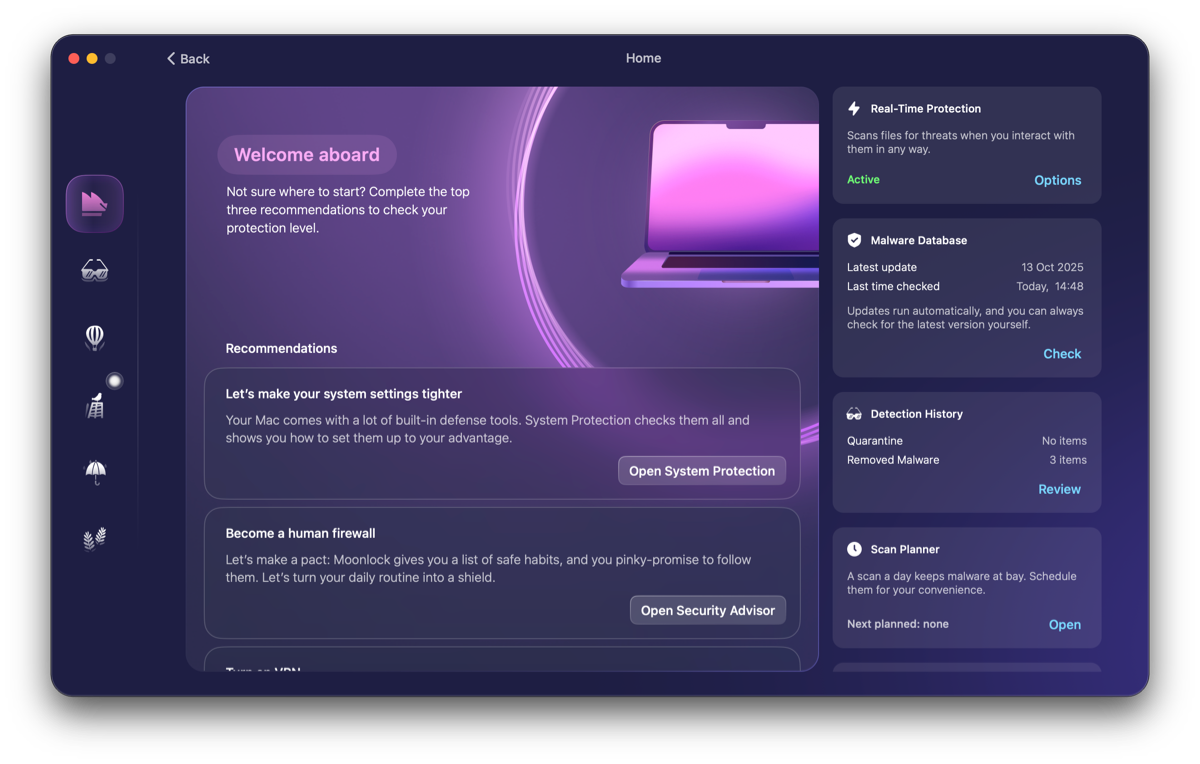Review the detection history

pos(1059,489)
